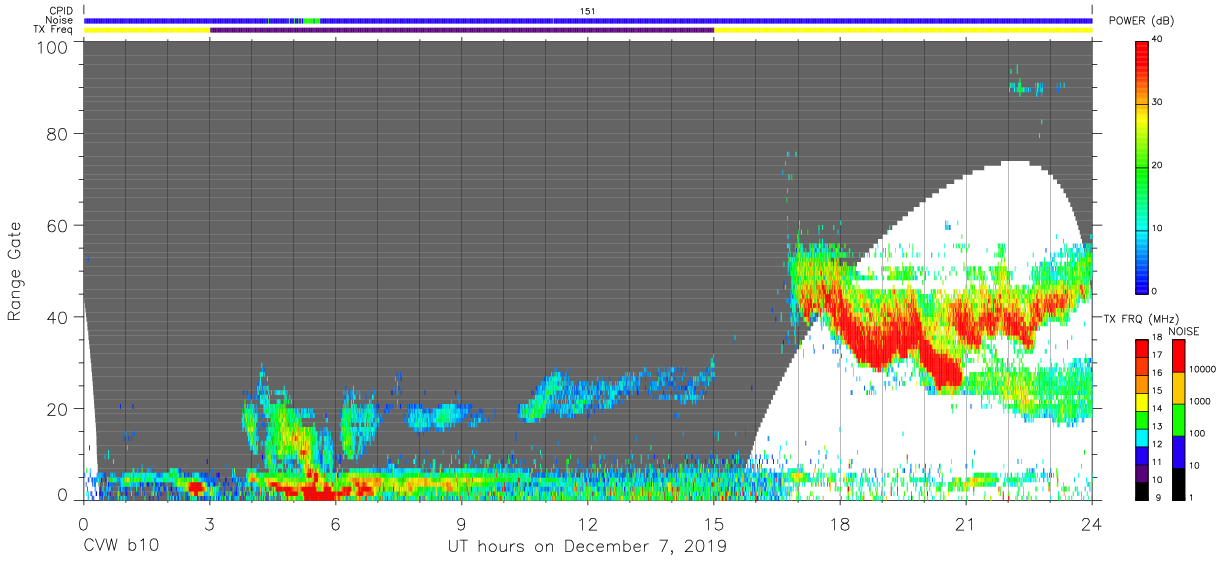The image size is (1228, 567).
Task: Click the 9 tick on UT hours axis
Action: point(461,523)
